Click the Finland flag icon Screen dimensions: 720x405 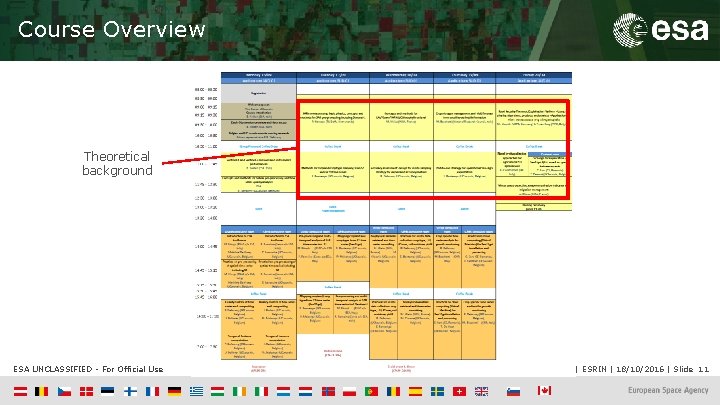[130, 391]
